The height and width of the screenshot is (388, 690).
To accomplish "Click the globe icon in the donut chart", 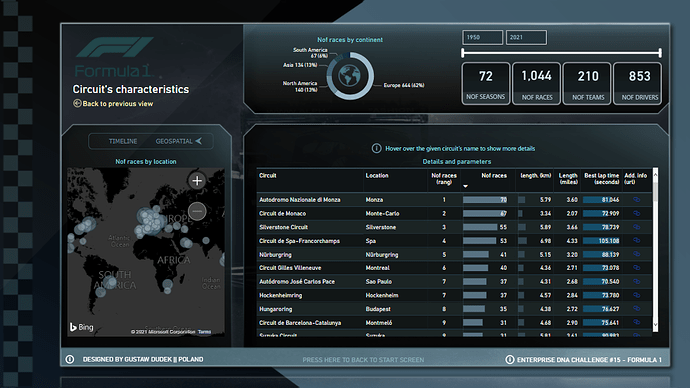I will [x=350, y=76].
